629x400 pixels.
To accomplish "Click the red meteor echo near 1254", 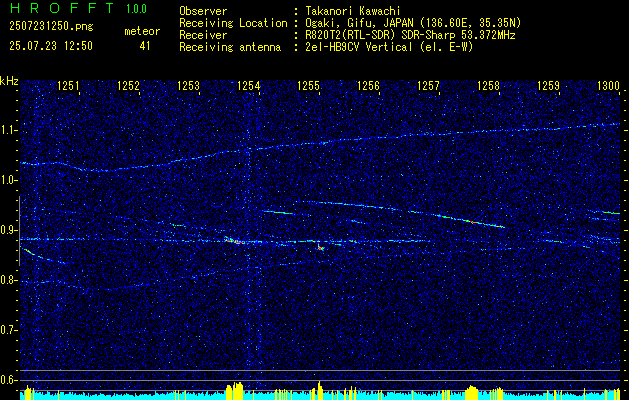I will [235, 241].
